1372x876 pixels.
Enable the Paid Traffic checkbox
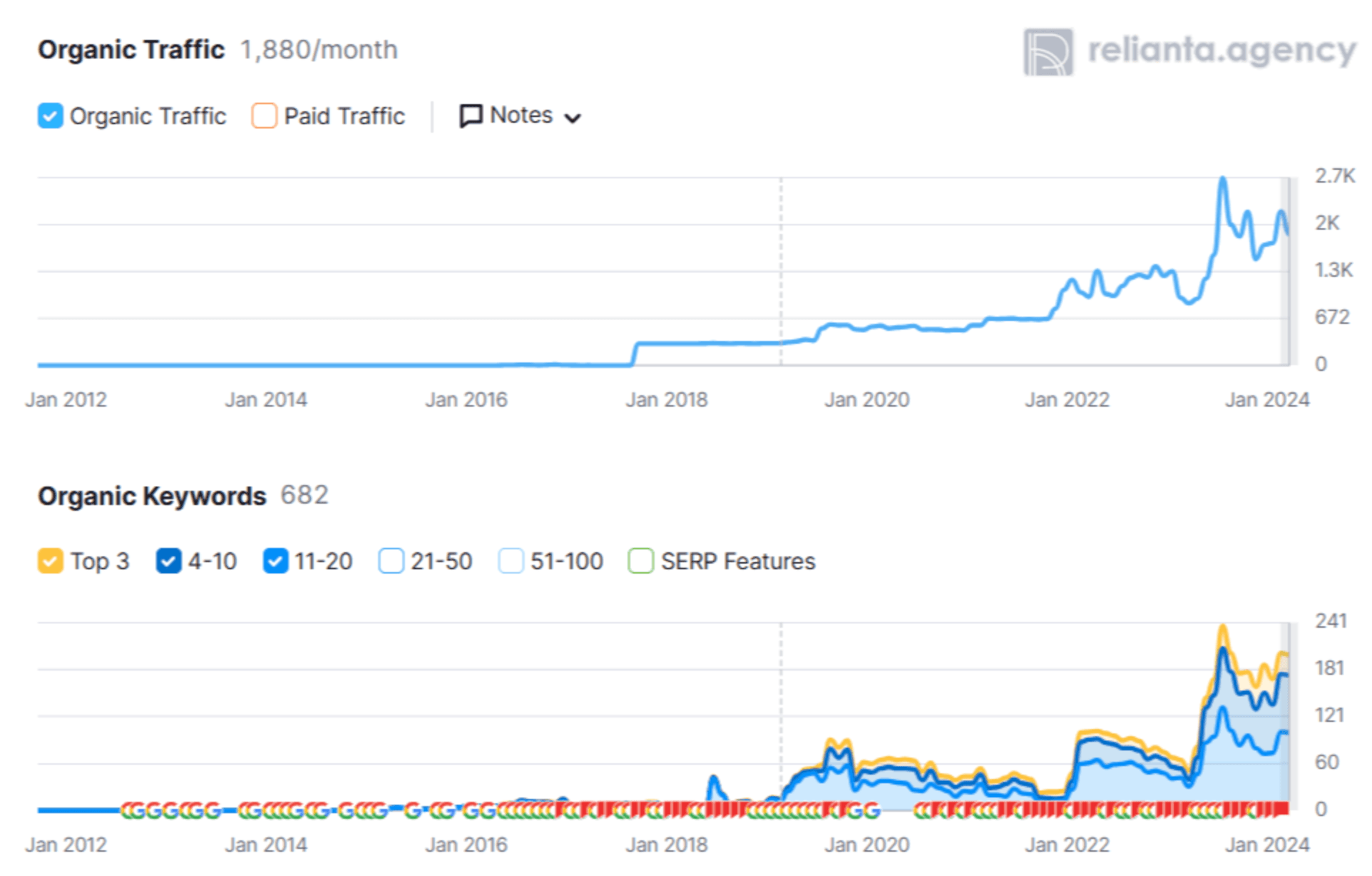[x=264, y=116]
